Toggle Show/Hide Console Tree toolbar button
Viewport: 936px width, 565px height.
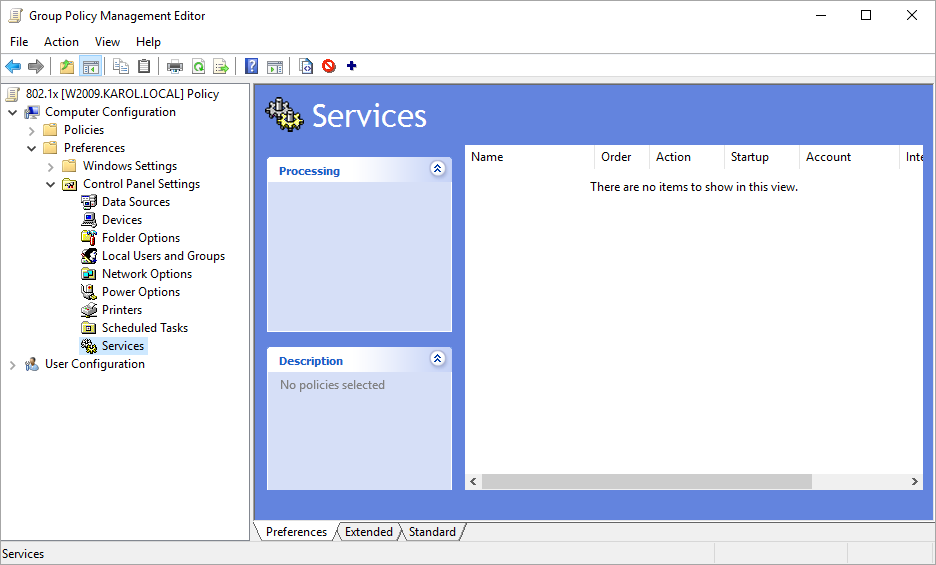[91, 67]
